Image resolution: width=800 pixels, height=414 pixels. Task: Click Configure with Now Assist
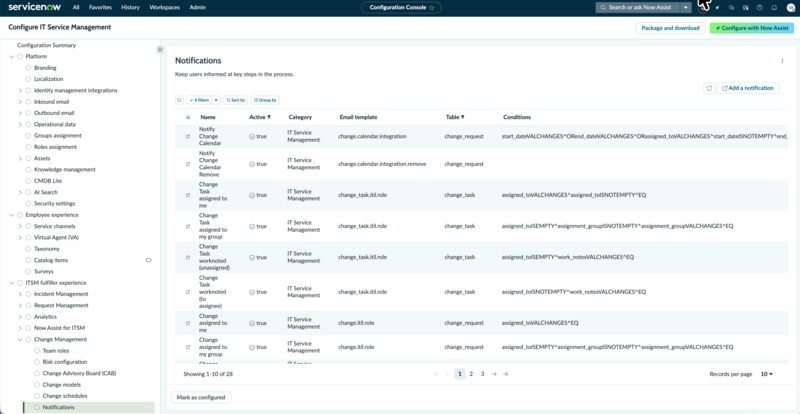752,28
